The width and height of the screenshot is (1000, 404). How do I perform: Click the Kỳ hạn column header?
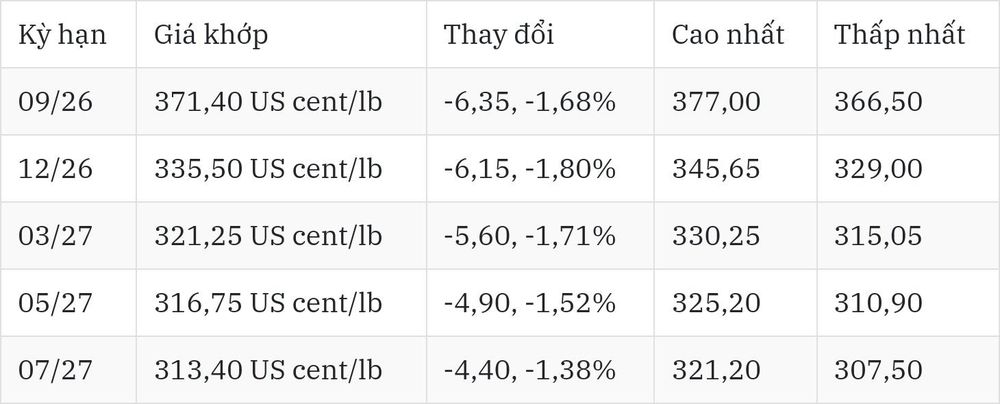tap(68, 34)
